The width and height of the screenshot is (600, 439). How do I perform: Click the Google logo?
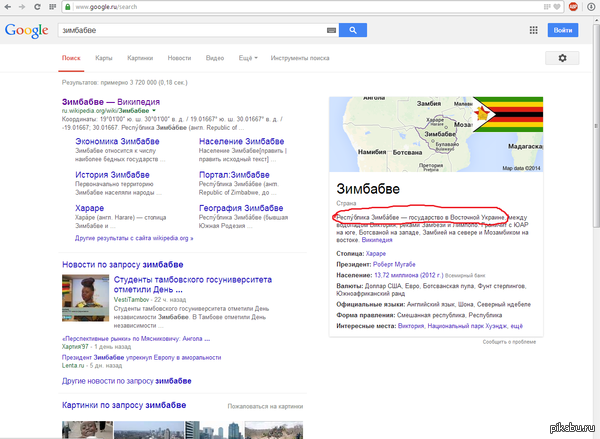(x=27, y=30)
